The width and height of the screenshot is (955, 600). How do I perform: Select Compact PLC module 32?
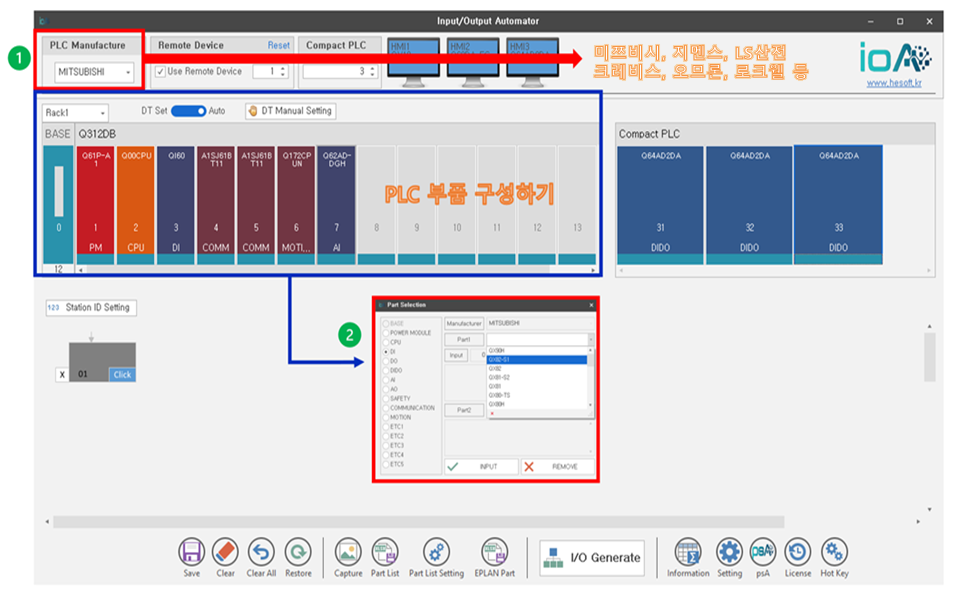coord(750,205)
